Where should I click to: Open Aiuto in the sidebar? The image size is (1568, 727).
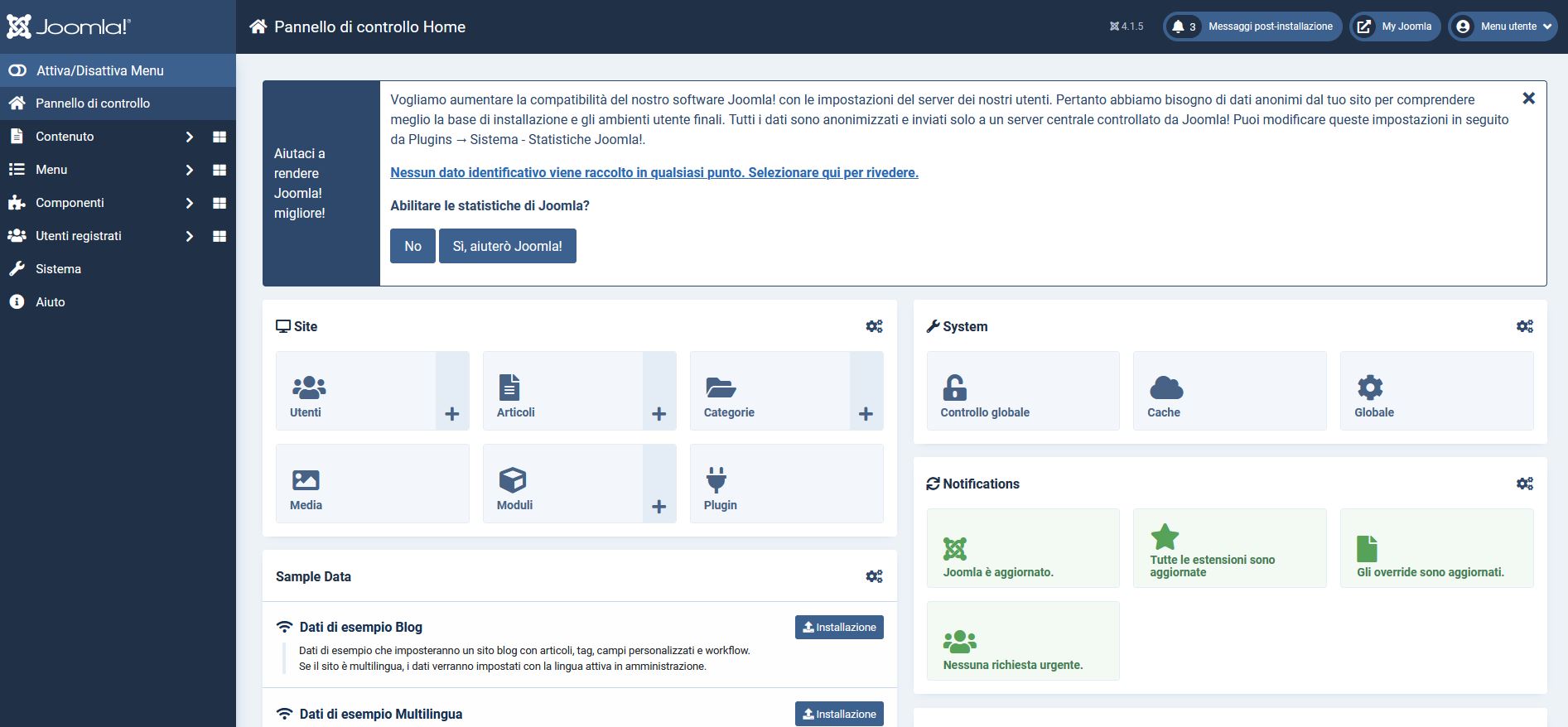pyautogui.click(x=118, y=302)
